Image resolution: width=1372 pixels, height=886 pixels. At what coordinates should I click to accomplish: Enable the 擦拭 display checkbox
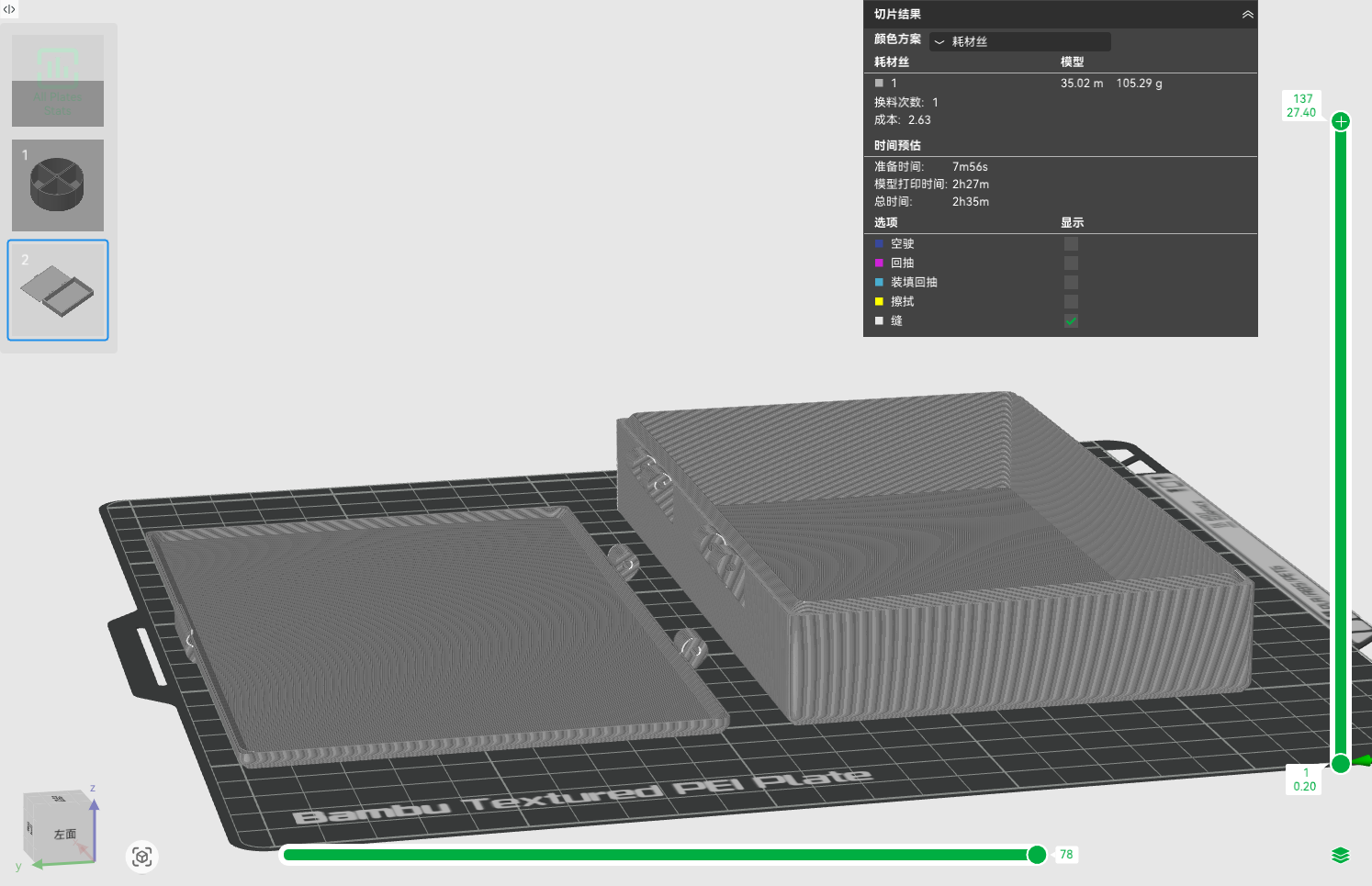coord(1071,302)
